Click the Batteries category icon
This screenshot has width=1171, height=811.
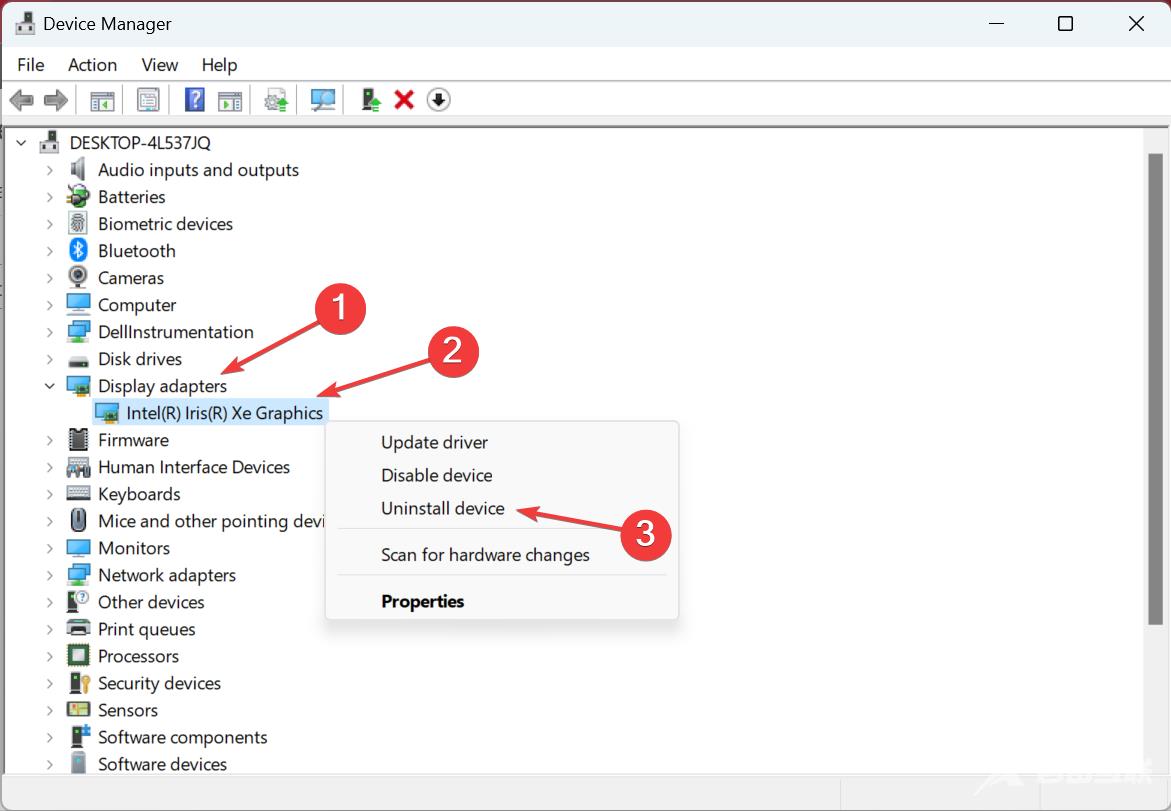pos(78,196)
